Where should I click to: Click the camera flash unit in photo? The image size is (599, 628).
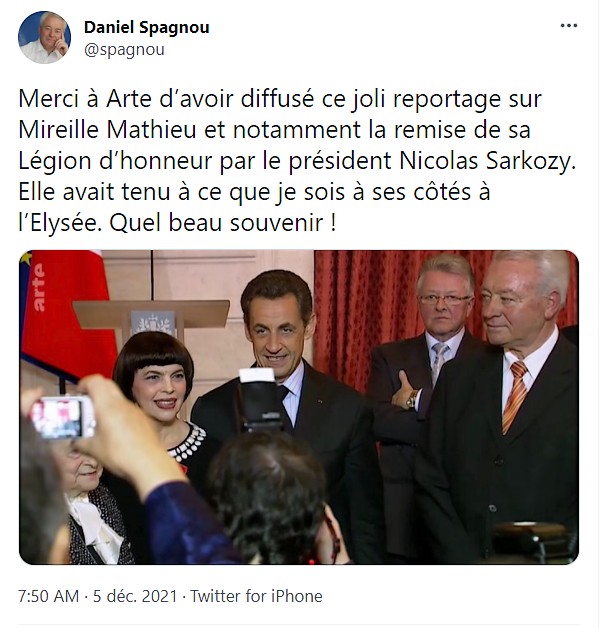(259, 399)
